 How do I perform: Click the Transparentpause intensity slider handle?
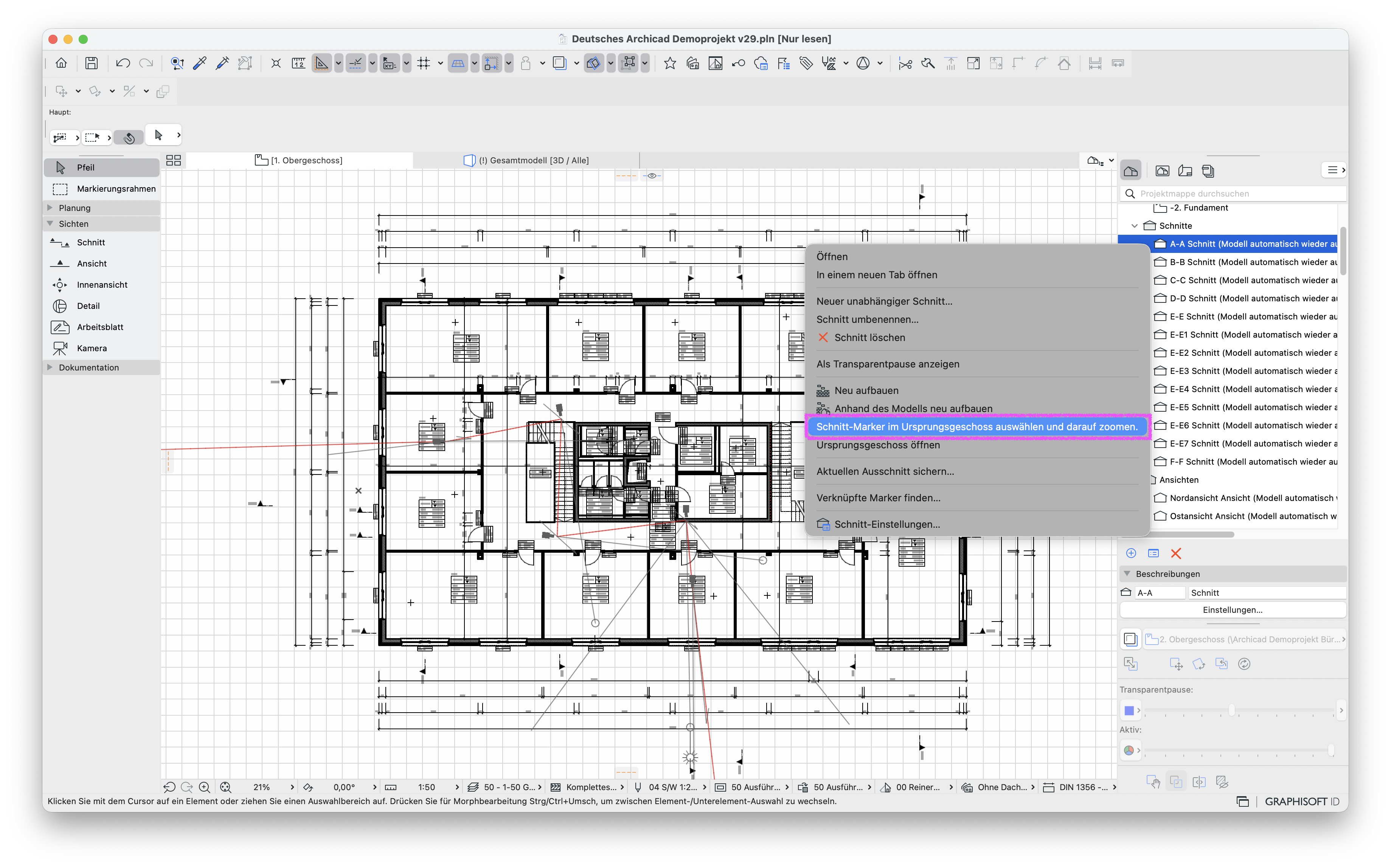click(x=1231, y=711)
